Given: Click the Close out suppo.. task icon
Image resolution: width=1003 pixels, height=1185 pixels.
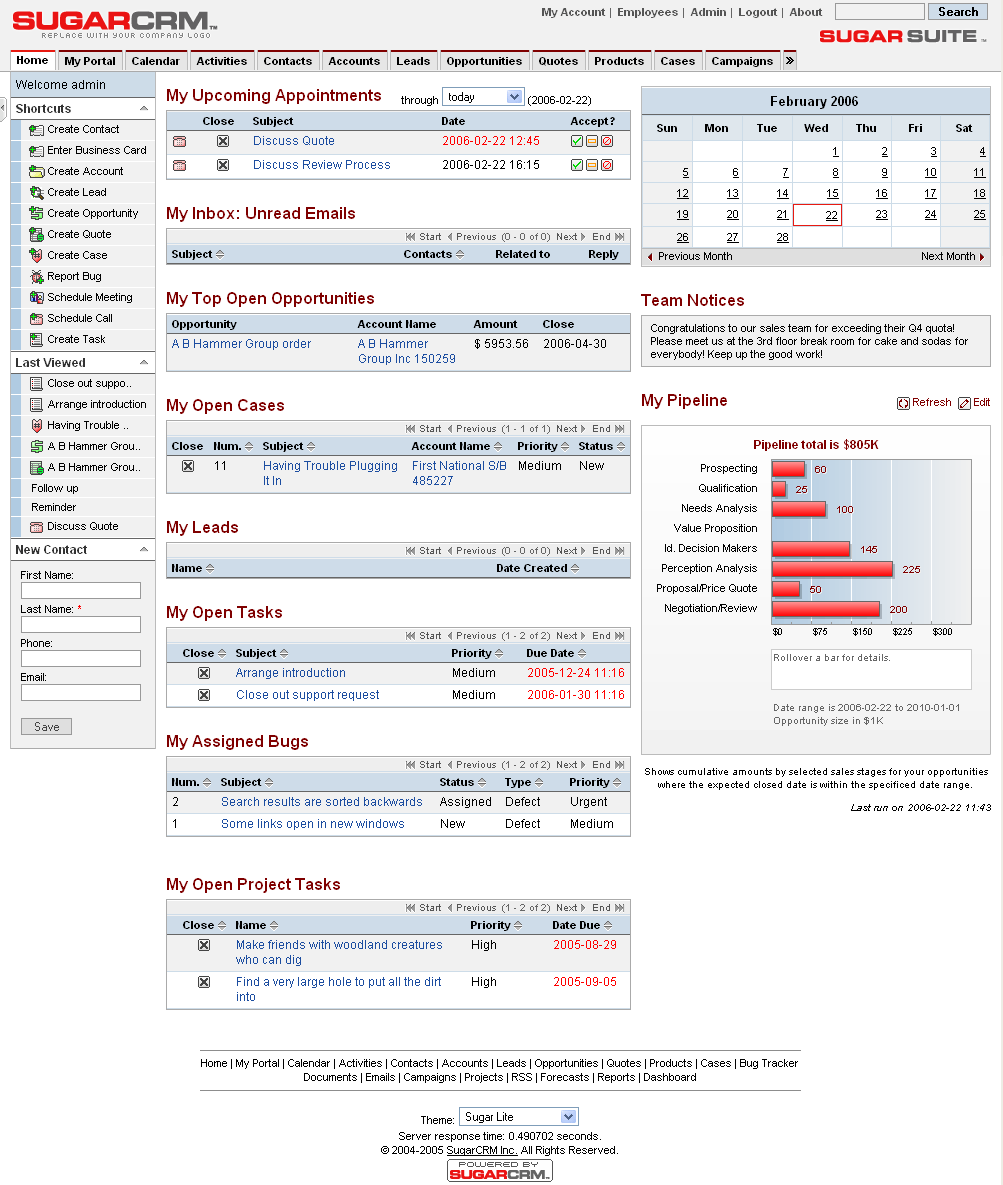Looking at the screenshot, I should [36, 384].
